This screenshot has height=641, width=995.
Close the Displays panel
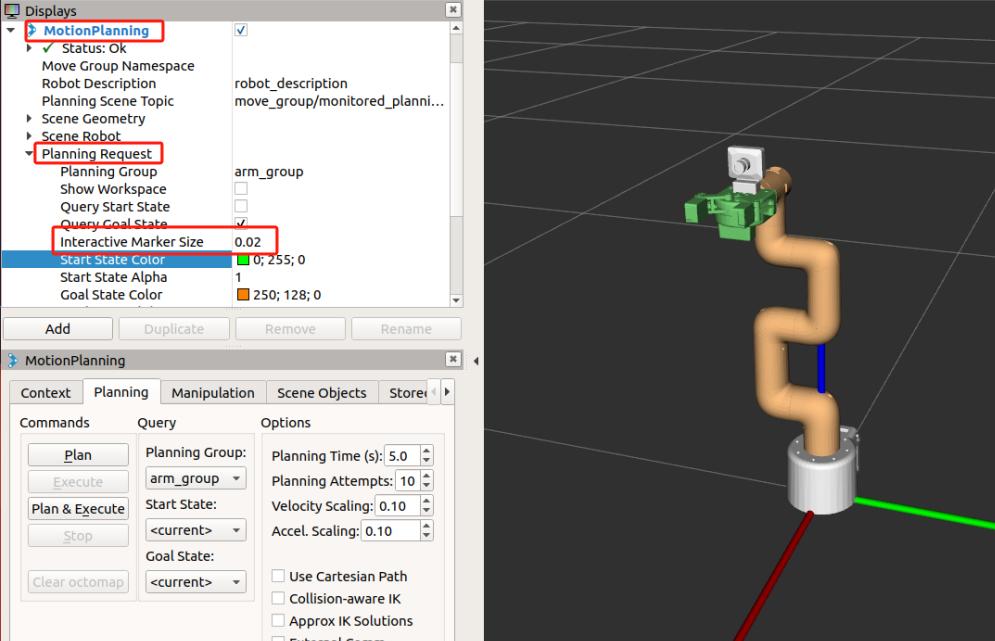452,10
